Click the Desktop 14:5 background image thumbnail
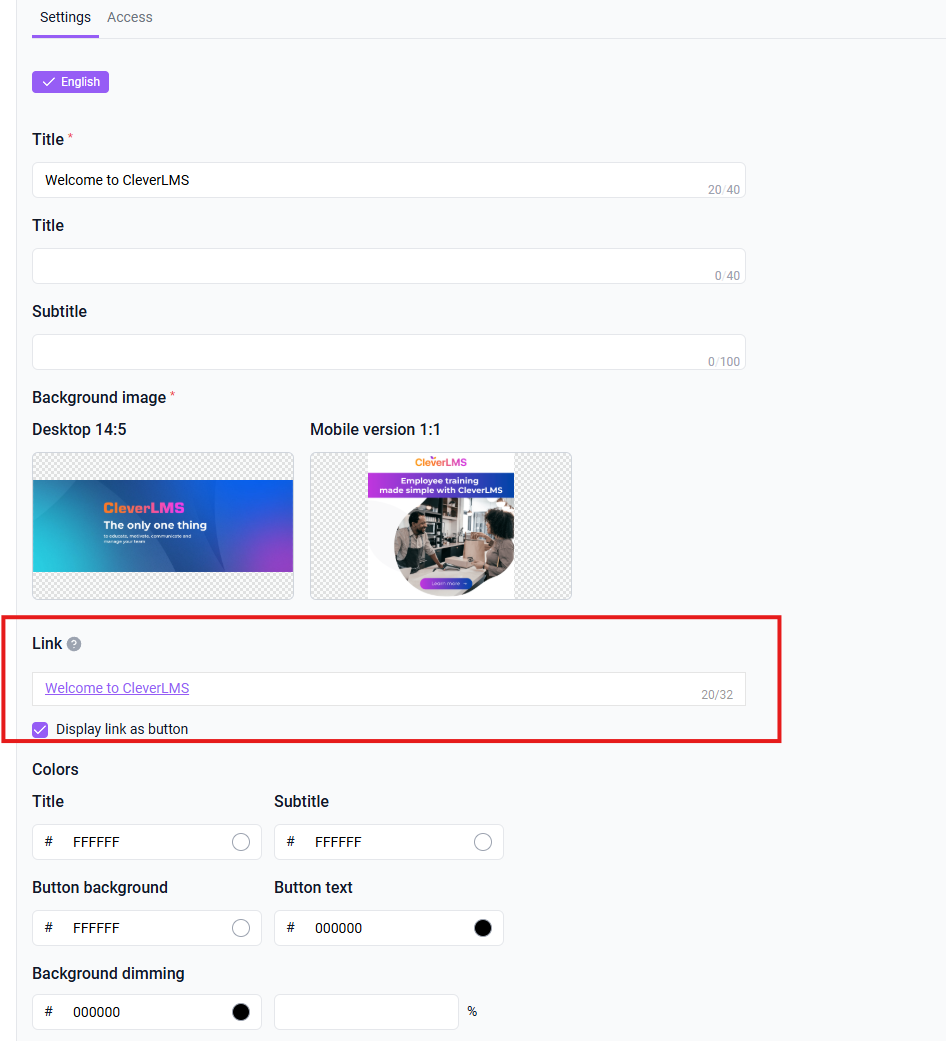 coord(163,526)
